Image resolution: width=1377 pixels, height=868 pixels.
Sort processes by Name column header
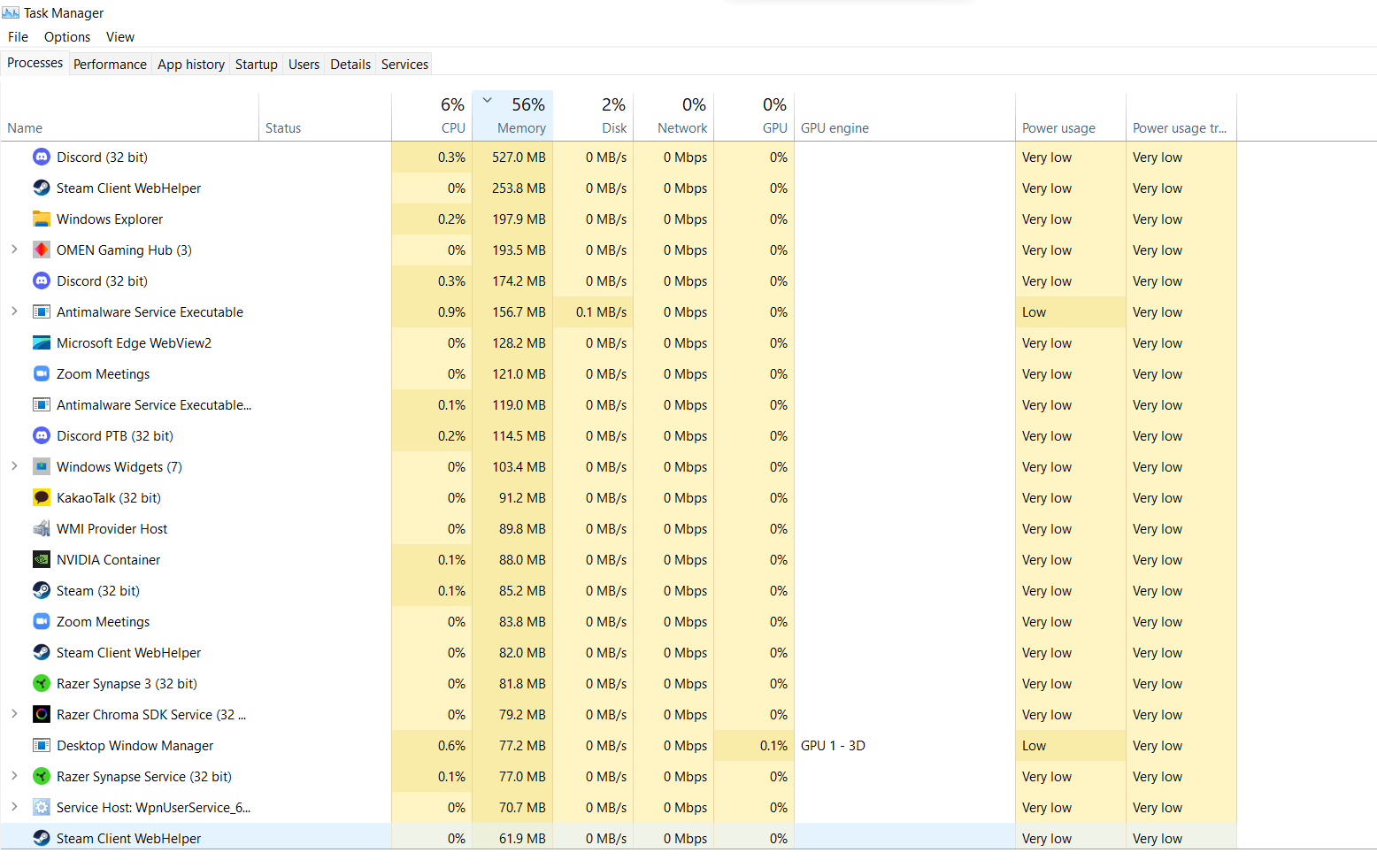click(x=129, y=117)
